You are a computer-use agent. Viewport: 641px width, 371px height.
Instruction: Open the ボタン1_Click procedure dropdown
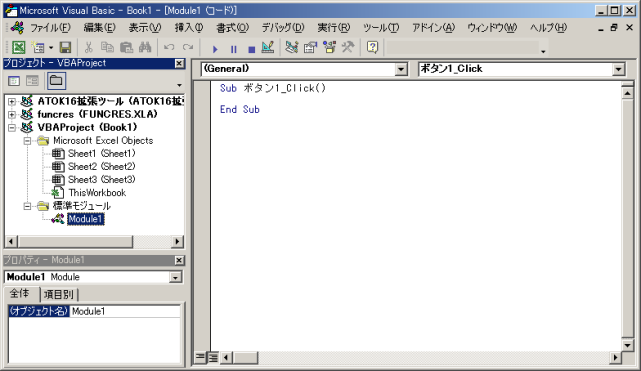(x=619, y=69)
